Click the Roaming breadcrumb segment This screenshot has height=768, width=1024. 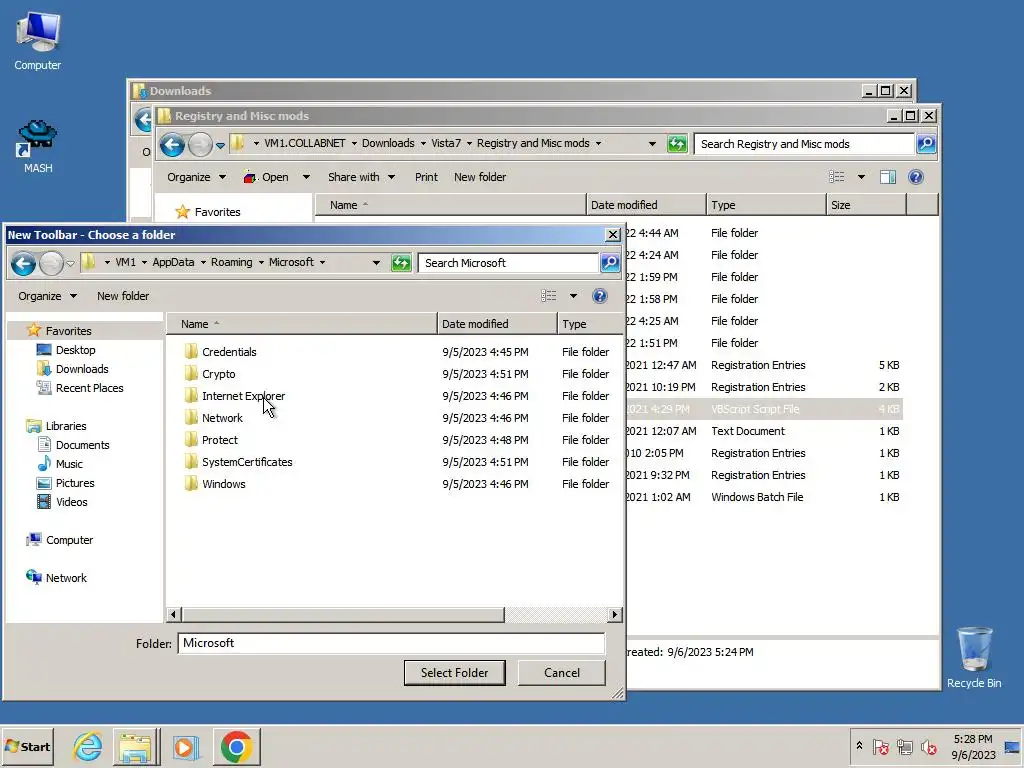231,262
